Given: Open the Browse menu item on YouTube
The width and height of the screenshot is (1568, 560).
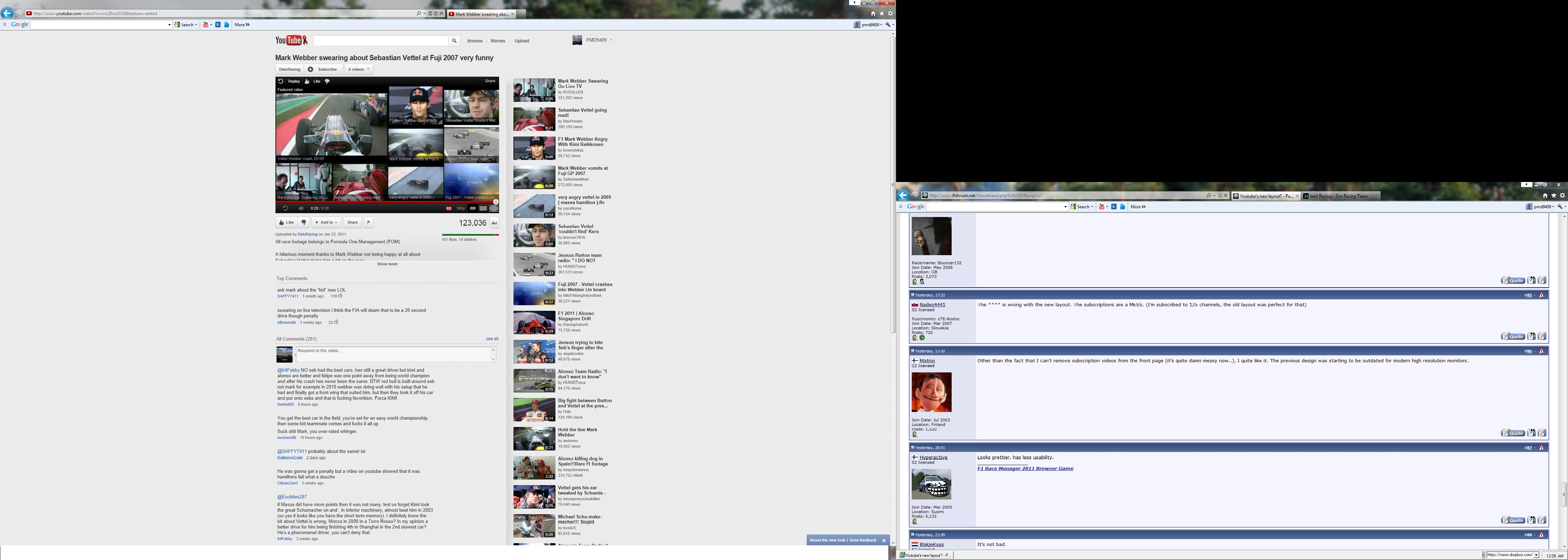Looking at the screenshot, I should (x=475, y=41).
